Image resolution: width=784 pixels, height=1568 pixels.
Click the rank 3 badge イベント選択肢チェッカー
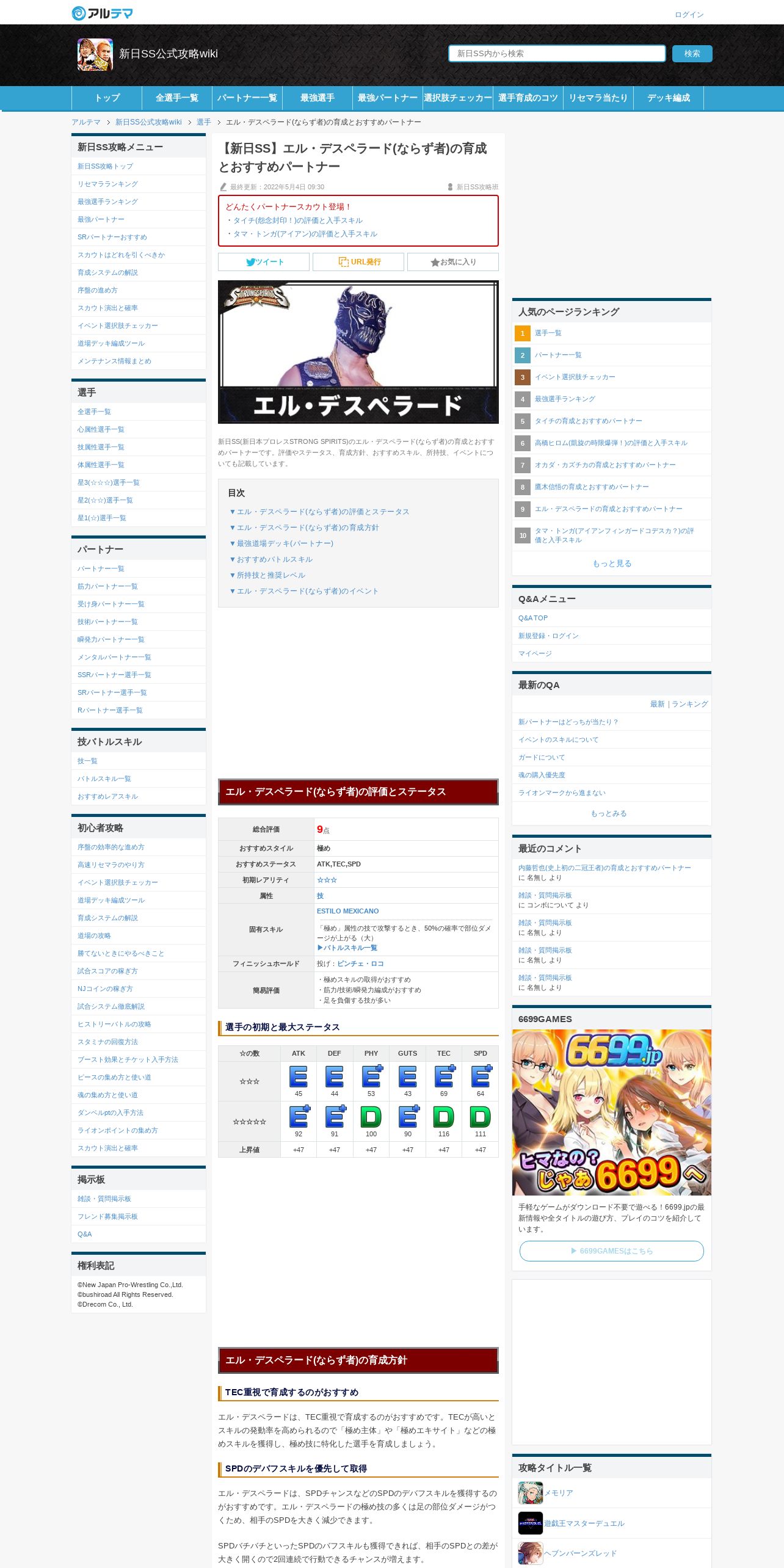pos(523,377)
